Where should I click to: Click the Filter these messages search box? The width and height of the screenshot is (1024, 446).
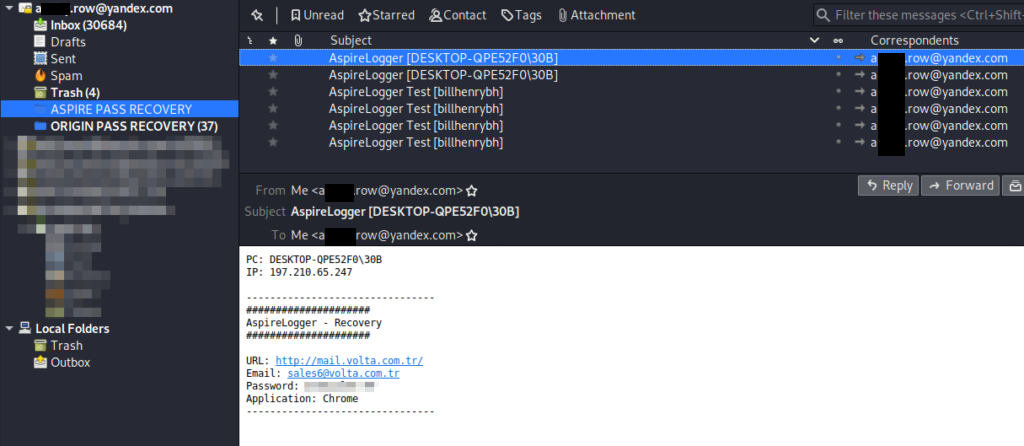(x=919, y=15)
